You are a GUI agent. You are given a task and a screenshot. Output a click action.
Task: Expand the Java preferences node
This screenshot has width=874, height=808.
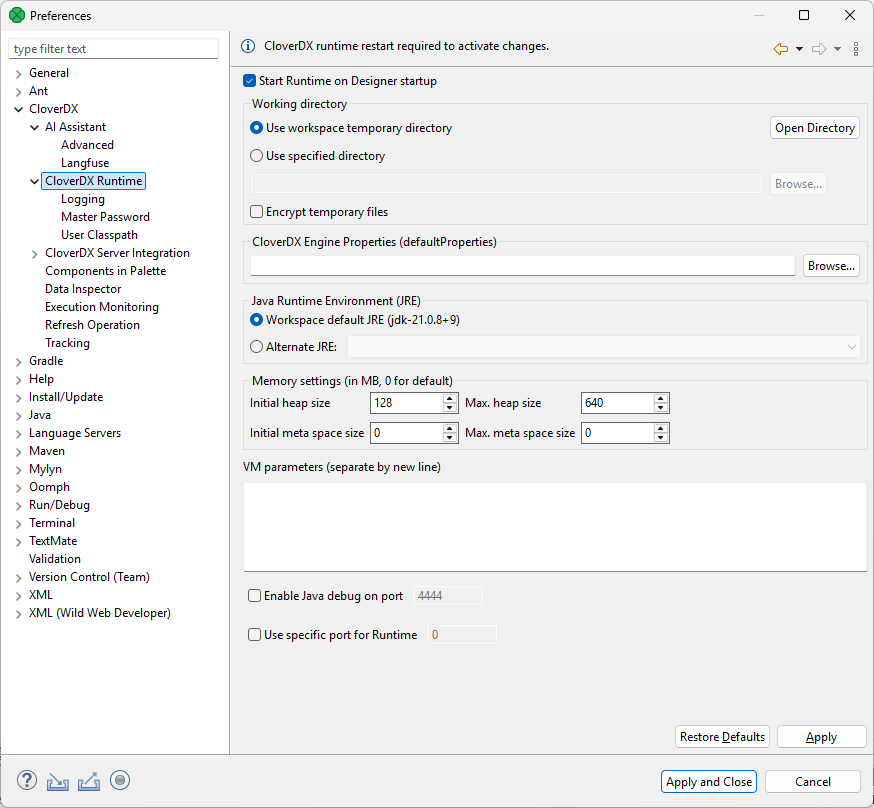(18, 416)
